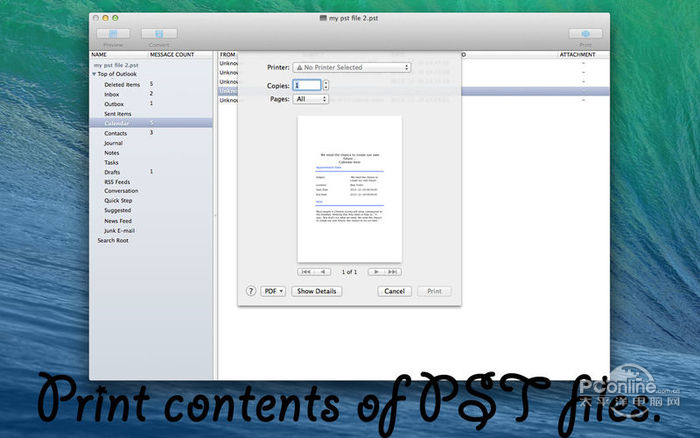Select the Inbox folder
The width and height of the screenshot is (700, 438).
tap(112, 94)
